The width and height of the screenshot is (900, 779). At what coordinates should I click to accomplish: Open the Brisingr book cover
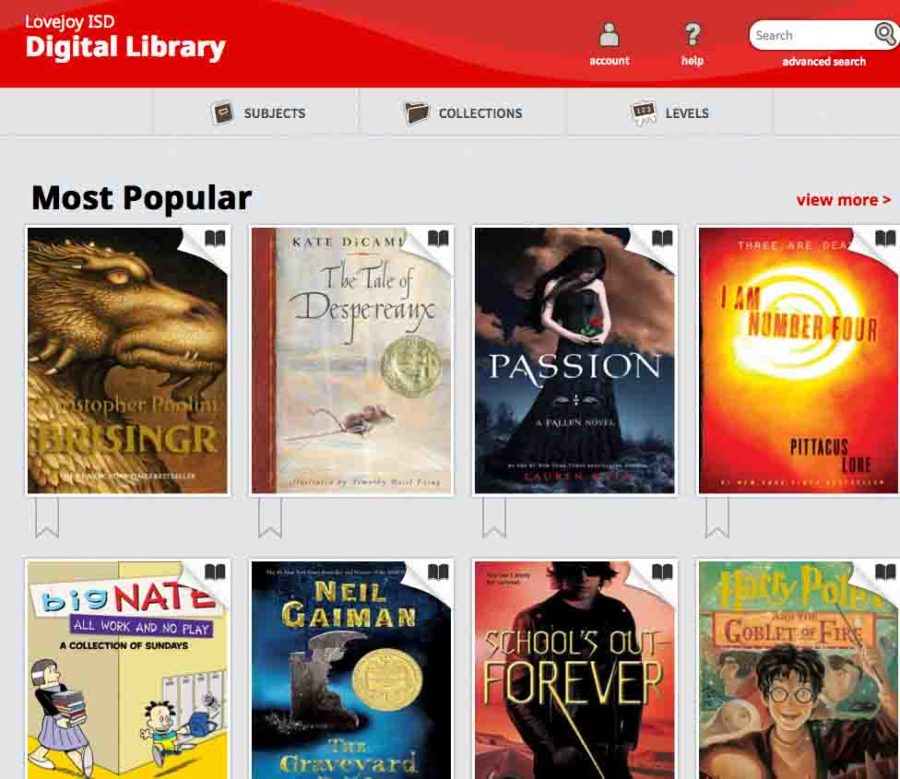[x=127, y=361]
